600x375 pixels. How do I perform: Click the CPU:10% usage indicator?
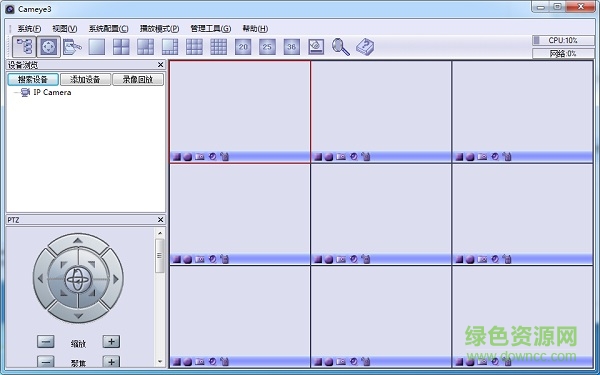[563, 40]
